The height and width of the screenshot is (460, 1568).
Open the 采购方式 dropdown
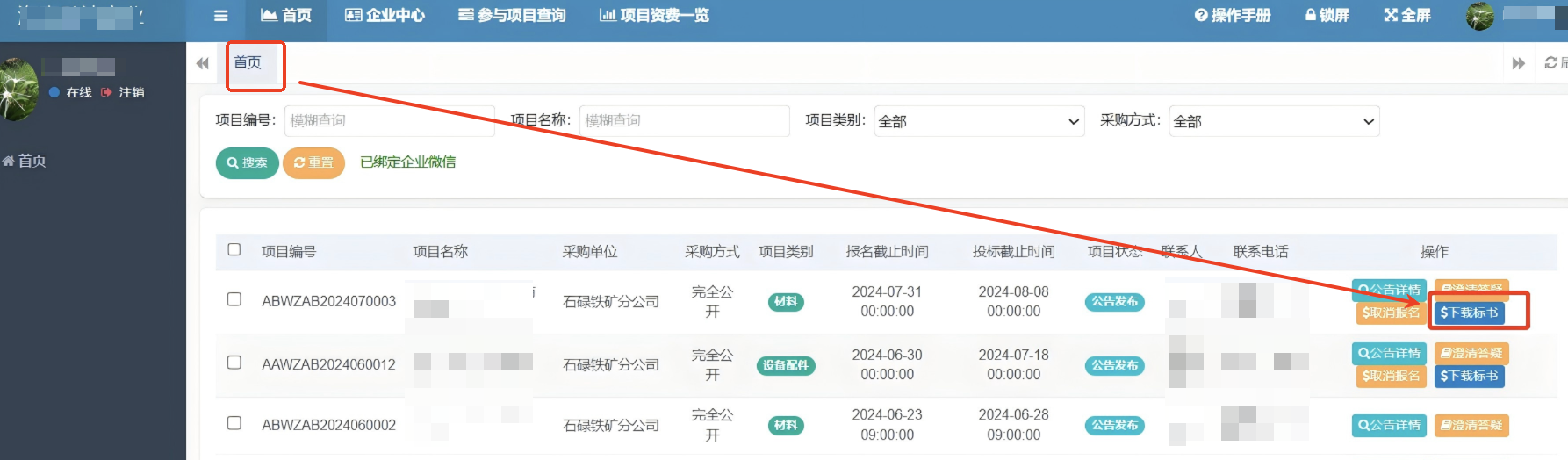(1274, 121)
